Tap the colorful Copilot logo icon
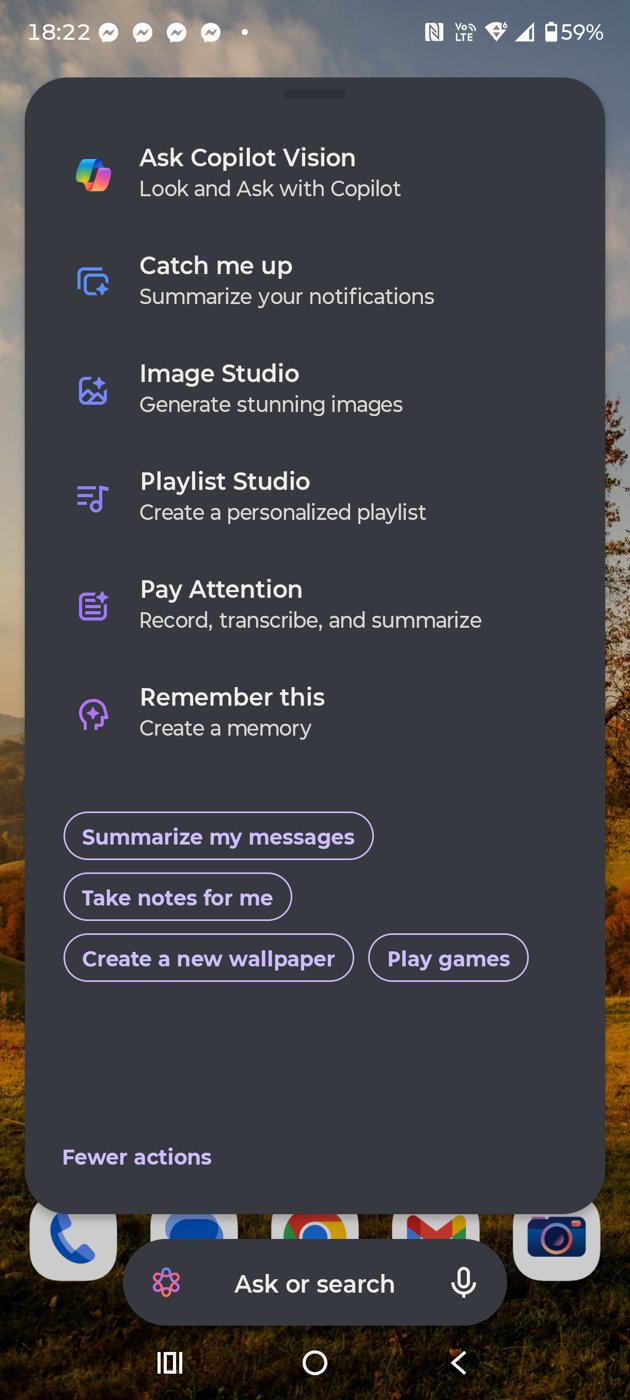Viewport: 630px width, 1400px height. [x=94, y=174]
